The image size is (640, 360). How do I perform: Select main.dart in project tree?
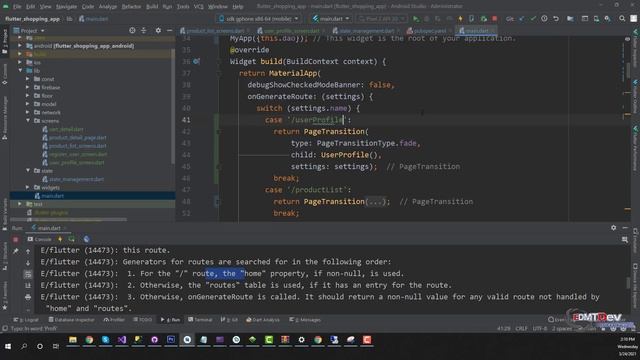tap(52, 196)
